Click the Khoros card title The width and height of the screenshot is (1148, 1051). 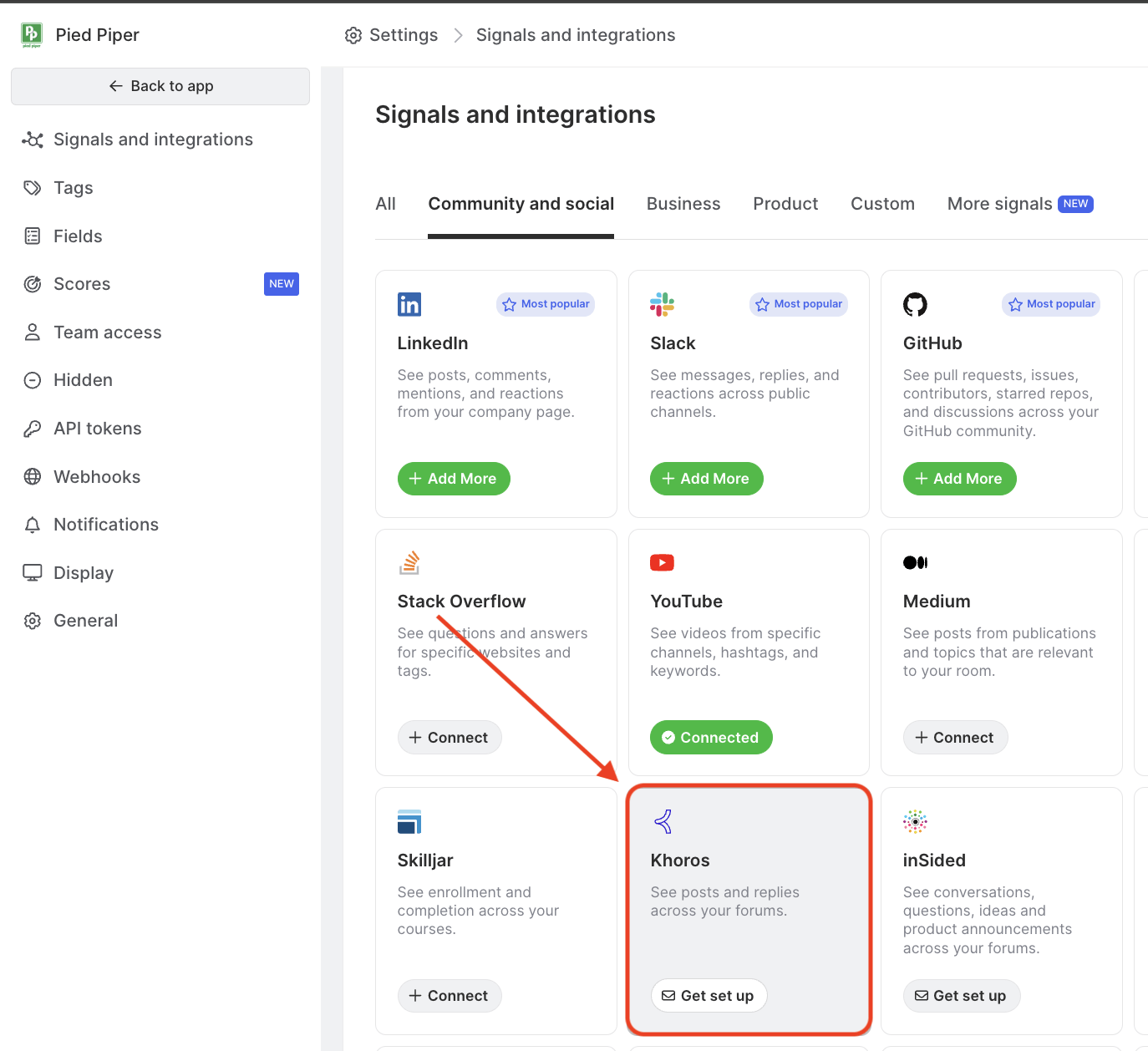click(x=680, y=861)
